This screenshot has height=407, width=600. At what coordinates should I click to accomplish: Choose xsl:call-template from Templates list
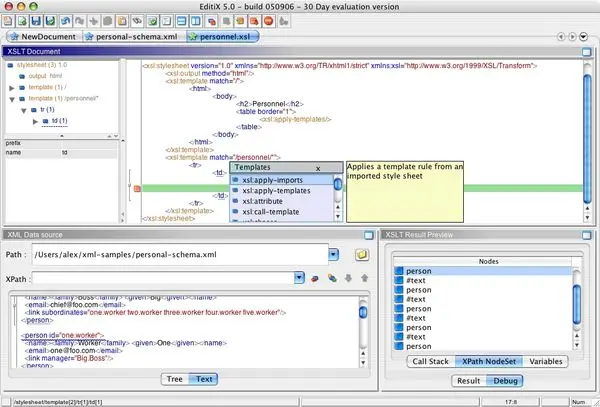pyautogui.click(x=281, y=212)
